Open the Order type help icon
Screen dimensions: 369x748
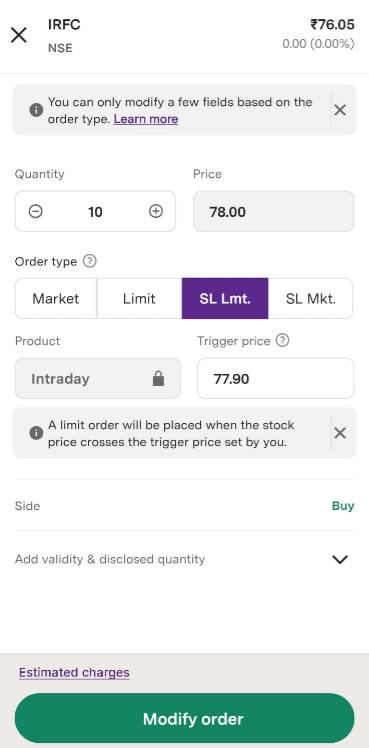tap(90, 261)
